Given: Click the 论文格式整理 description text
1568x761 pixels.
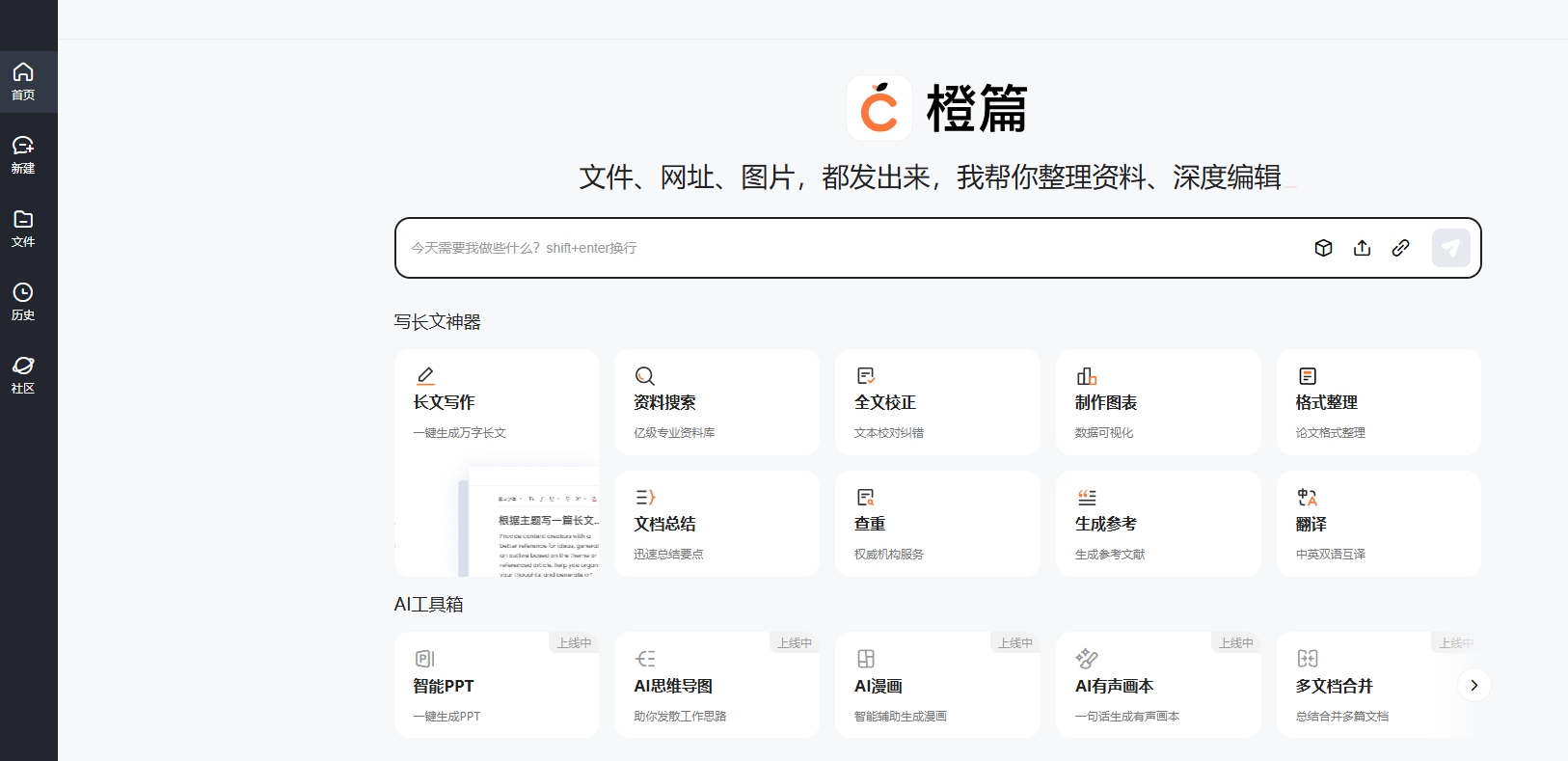Looking at the screenshot, I should pos(1331,433).
